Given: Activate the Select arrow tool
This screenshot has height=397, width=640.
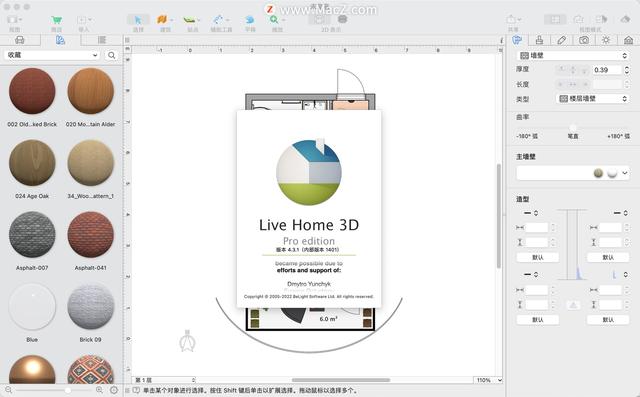Looking at the screenshot, I should (x=138, y=20).
